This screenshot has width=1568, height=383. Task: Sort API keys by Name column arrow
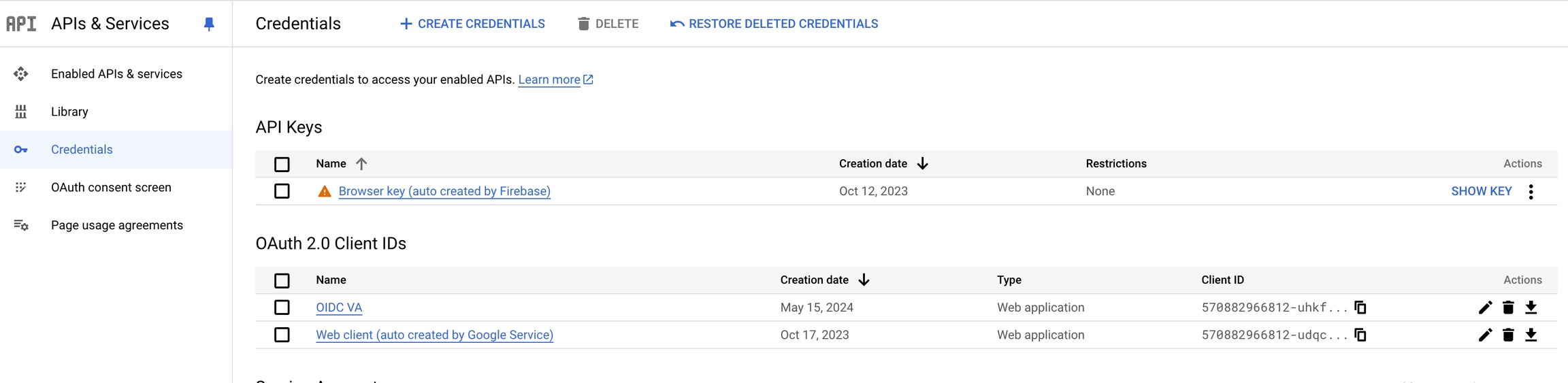coord(361,164)
